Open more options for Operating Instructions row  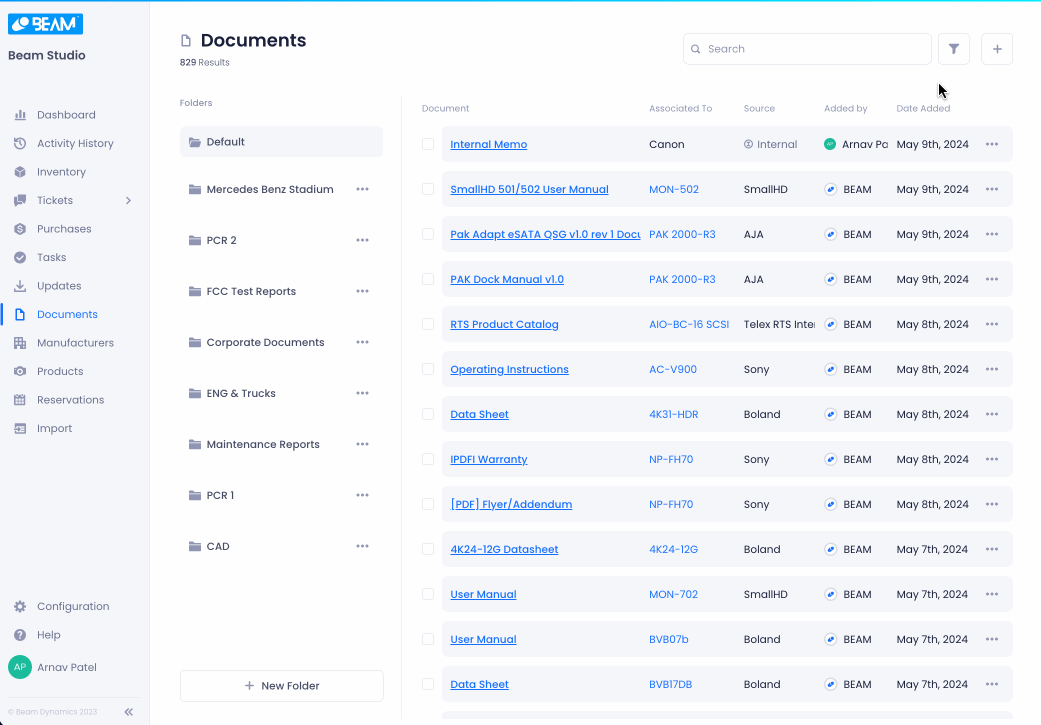pos(992,369)
